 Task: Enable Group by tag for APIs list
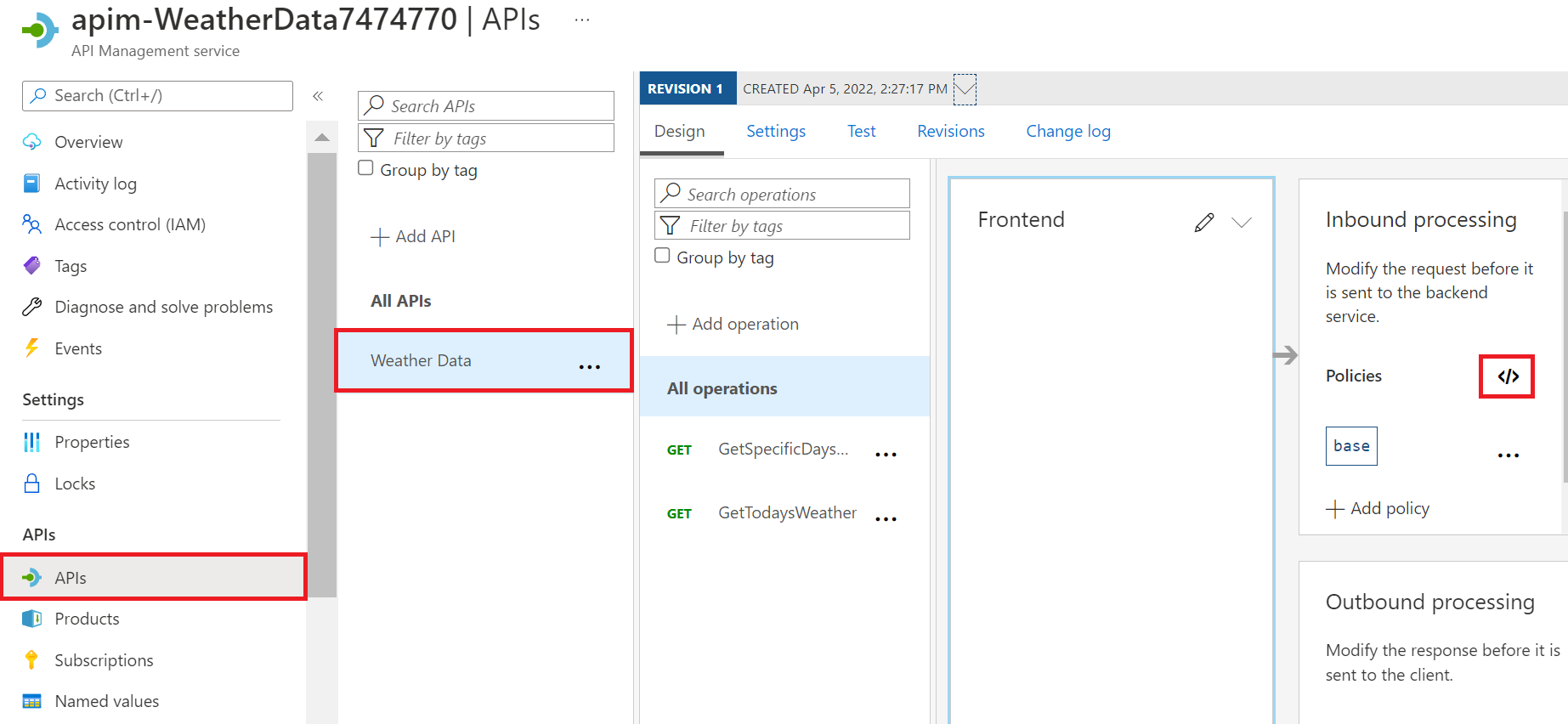tap(365, 167)
